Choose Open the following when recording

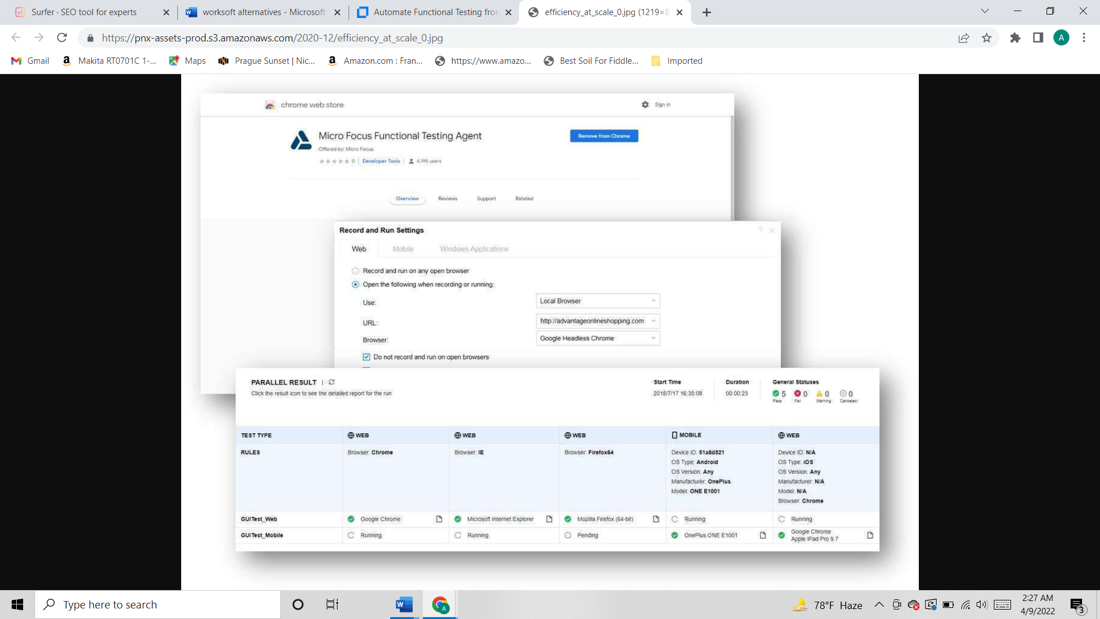click(x=355, y=285)
